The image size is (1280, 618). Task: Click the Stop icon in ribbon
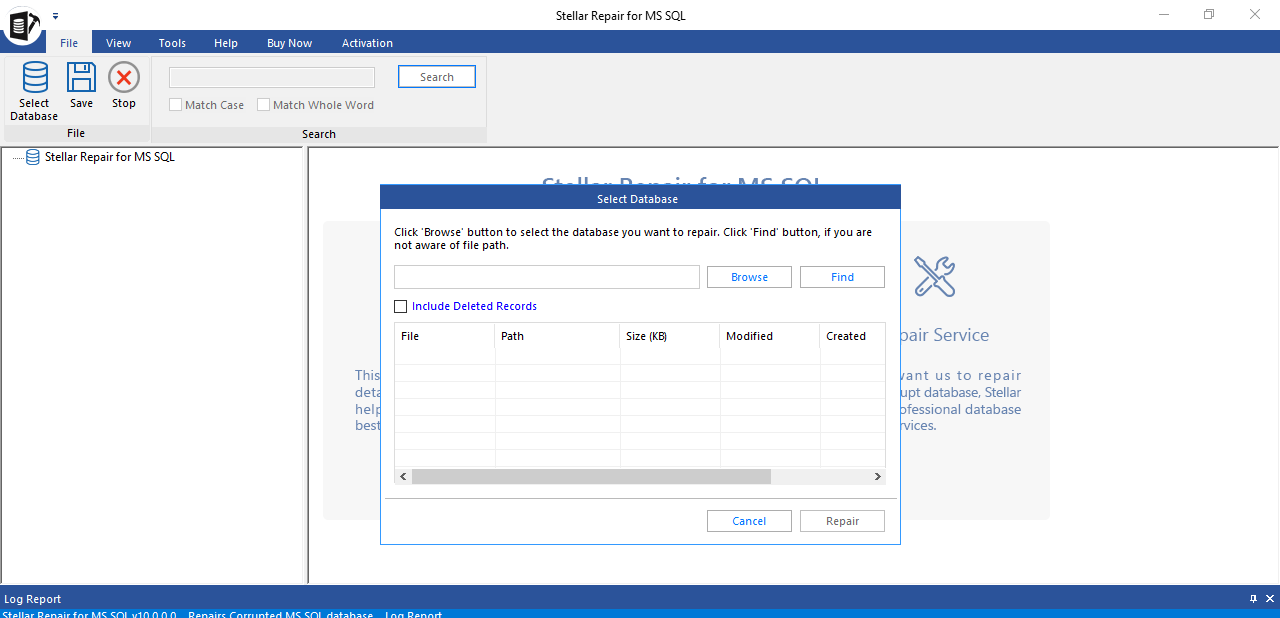(124, 77)
